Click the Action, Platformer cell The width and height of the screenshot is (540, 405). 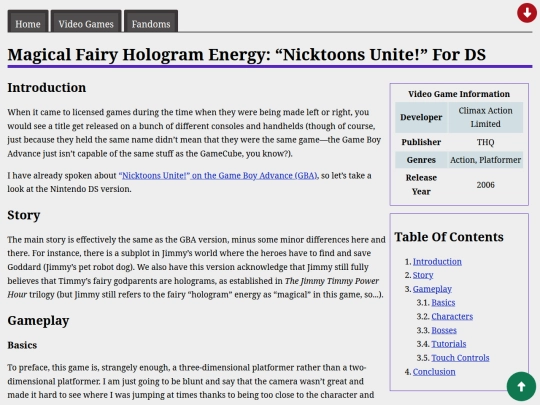point(486,160)
